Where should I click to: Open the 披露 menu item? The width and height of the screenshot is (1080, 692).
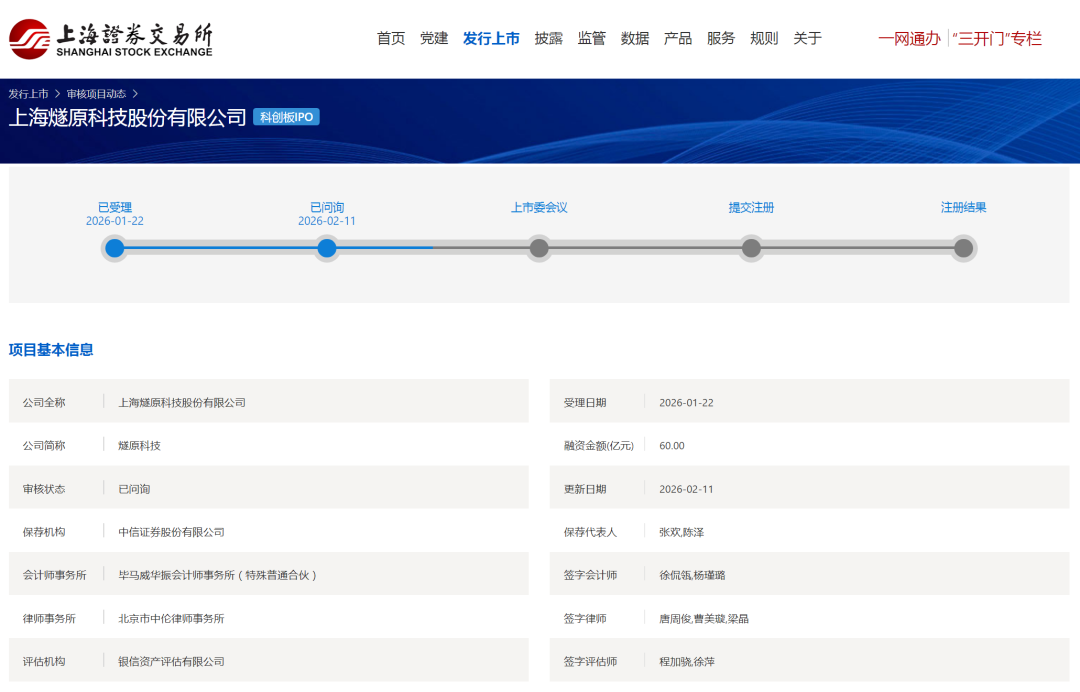pyautogui.click(x=548, y=39)
